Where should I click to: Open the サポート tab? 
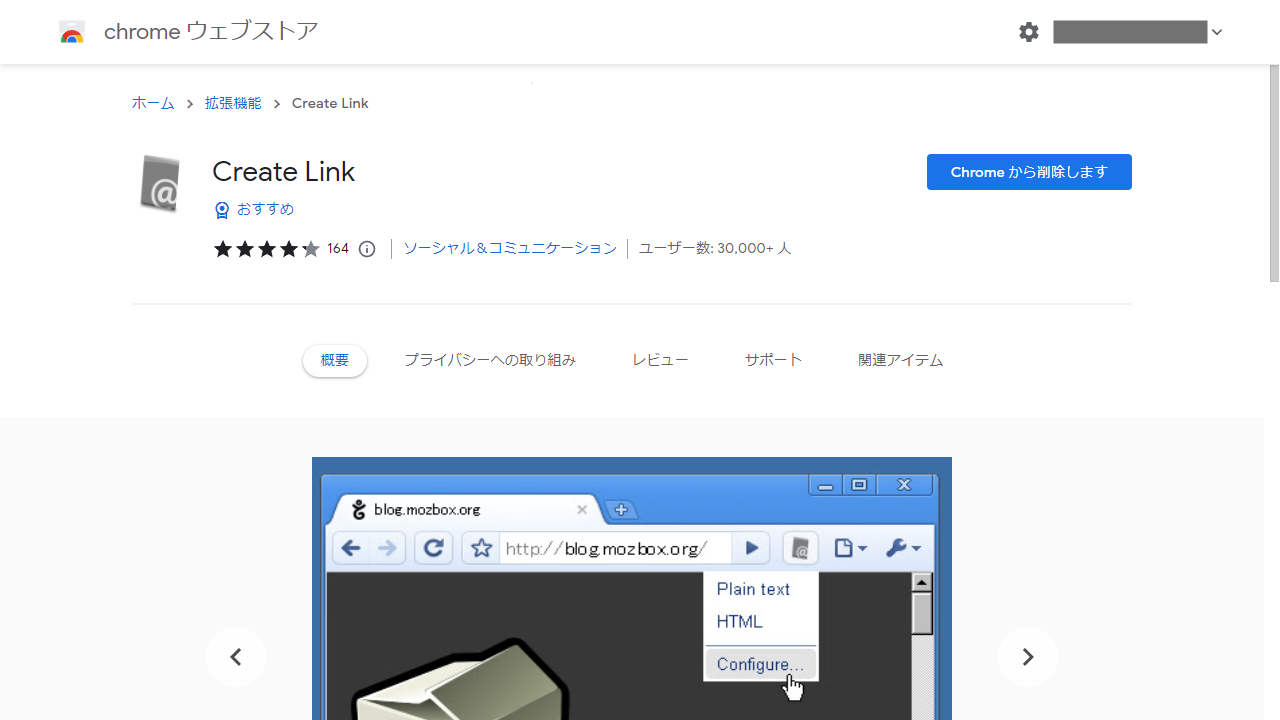click(773, 360)
